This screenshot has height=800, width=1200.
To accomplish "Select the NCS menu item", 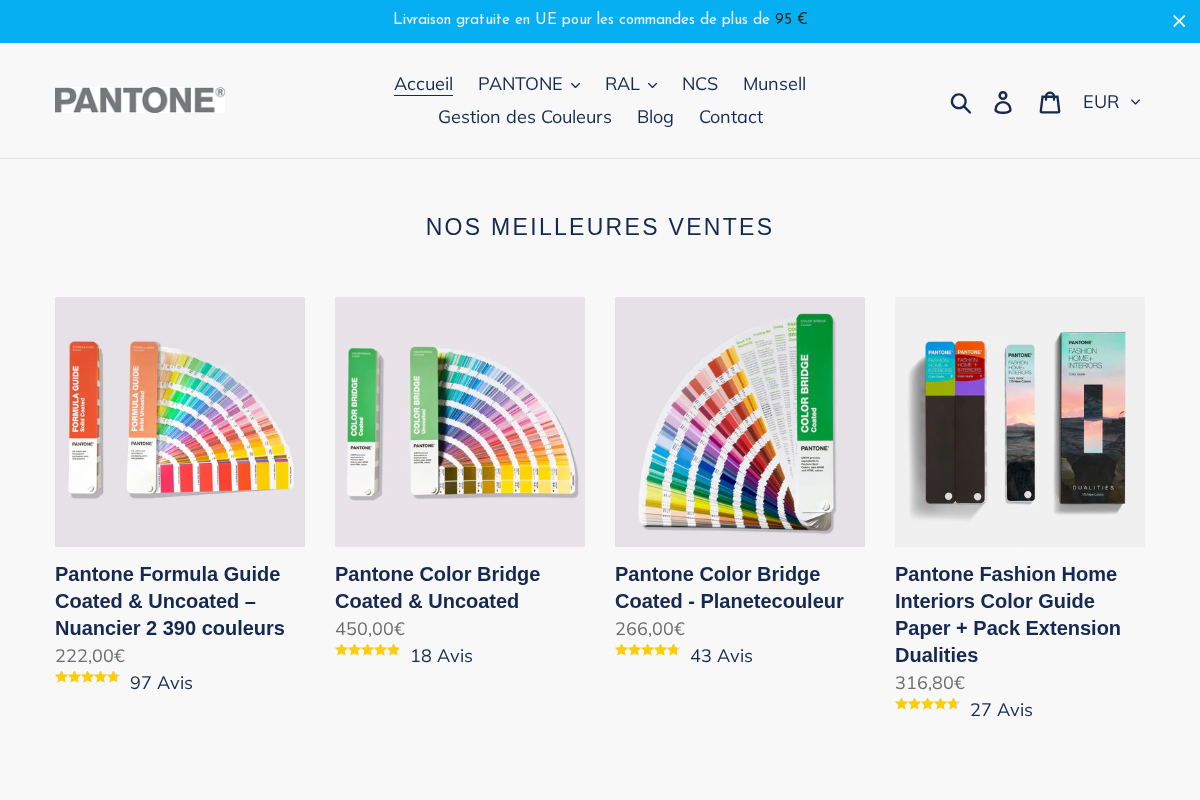I will tap(700, 83).
